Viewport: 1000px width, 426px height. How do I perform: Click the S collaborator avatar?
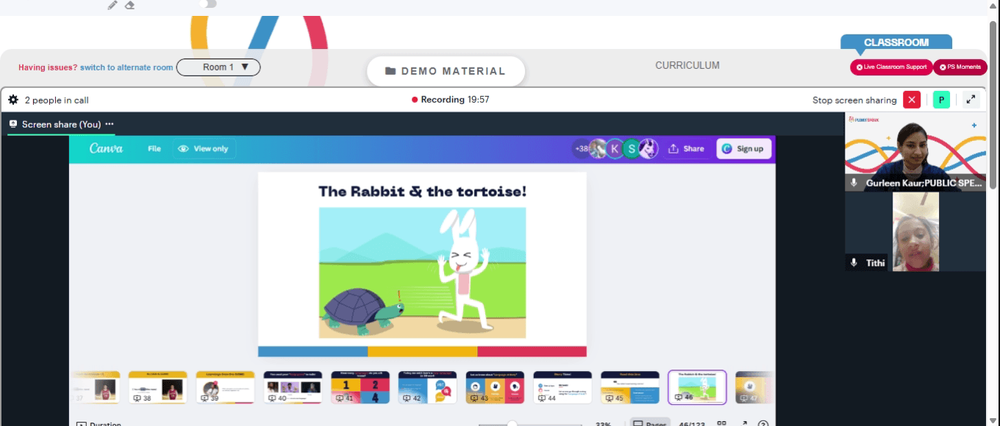click(632, 149)
